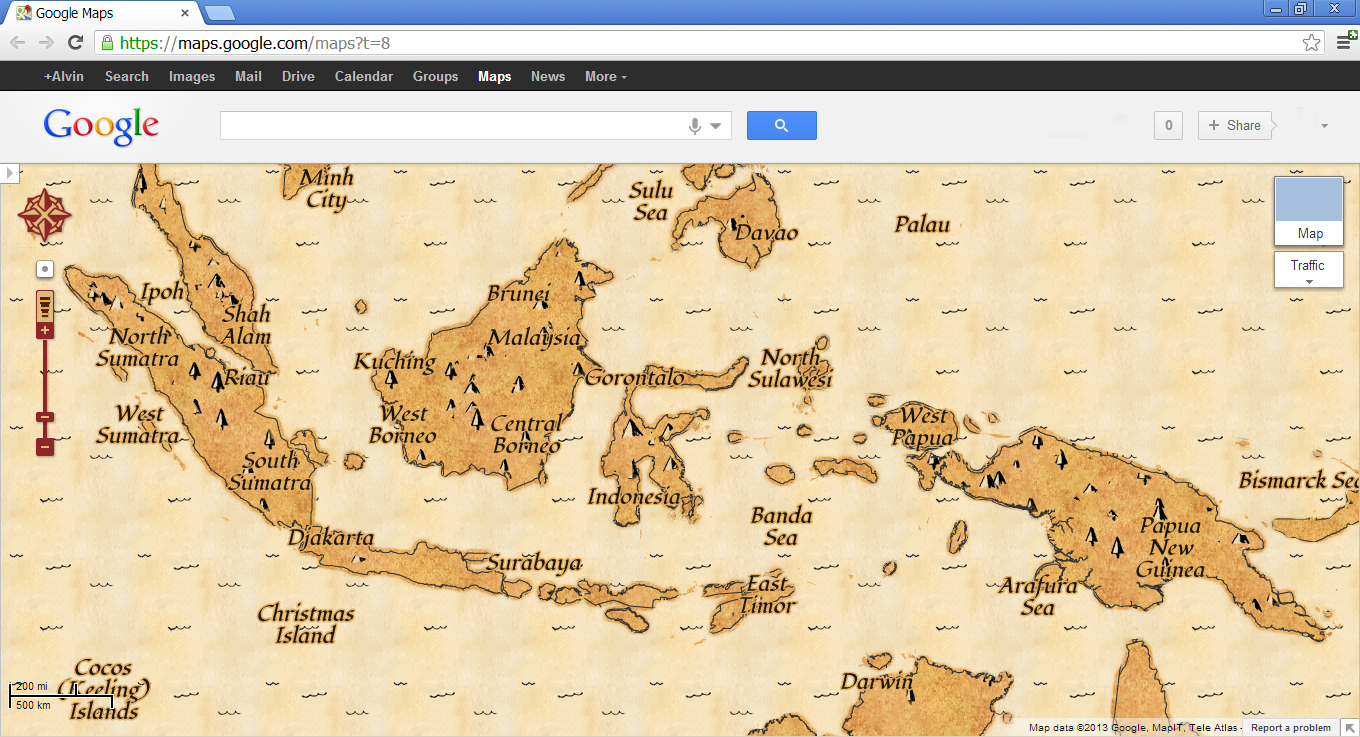Zoom out with the minus button
The width and height of the screenshot is (1360, 737).
[45, 446]
